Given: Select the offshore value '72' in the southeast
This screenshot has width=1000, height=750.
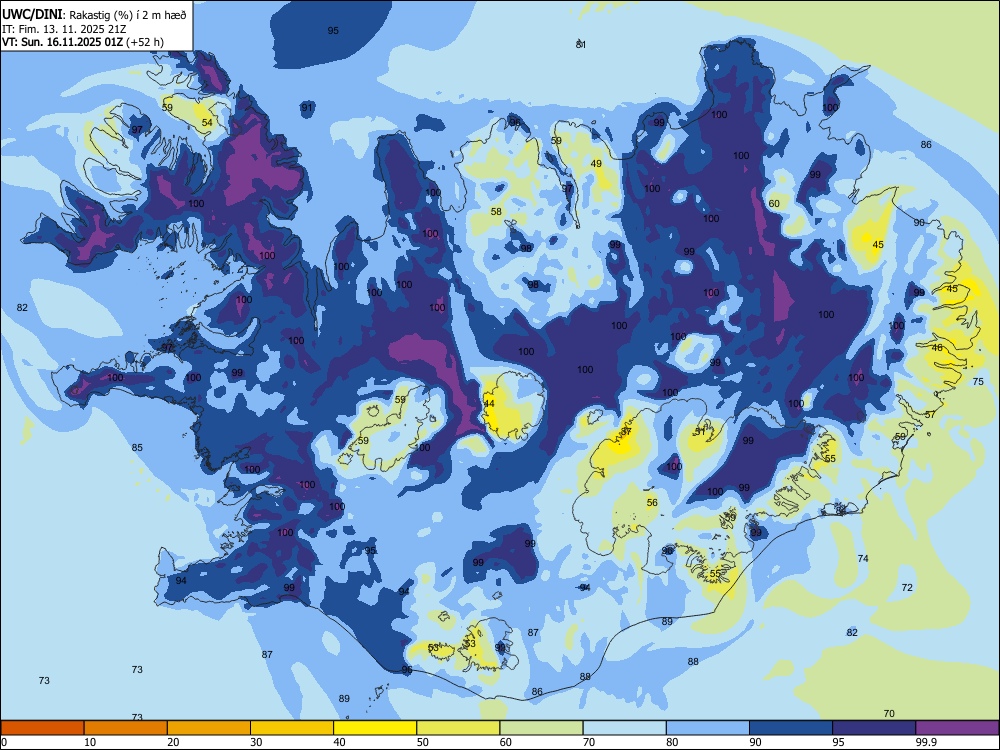Looking at the screenshot, I should point(908,587).
